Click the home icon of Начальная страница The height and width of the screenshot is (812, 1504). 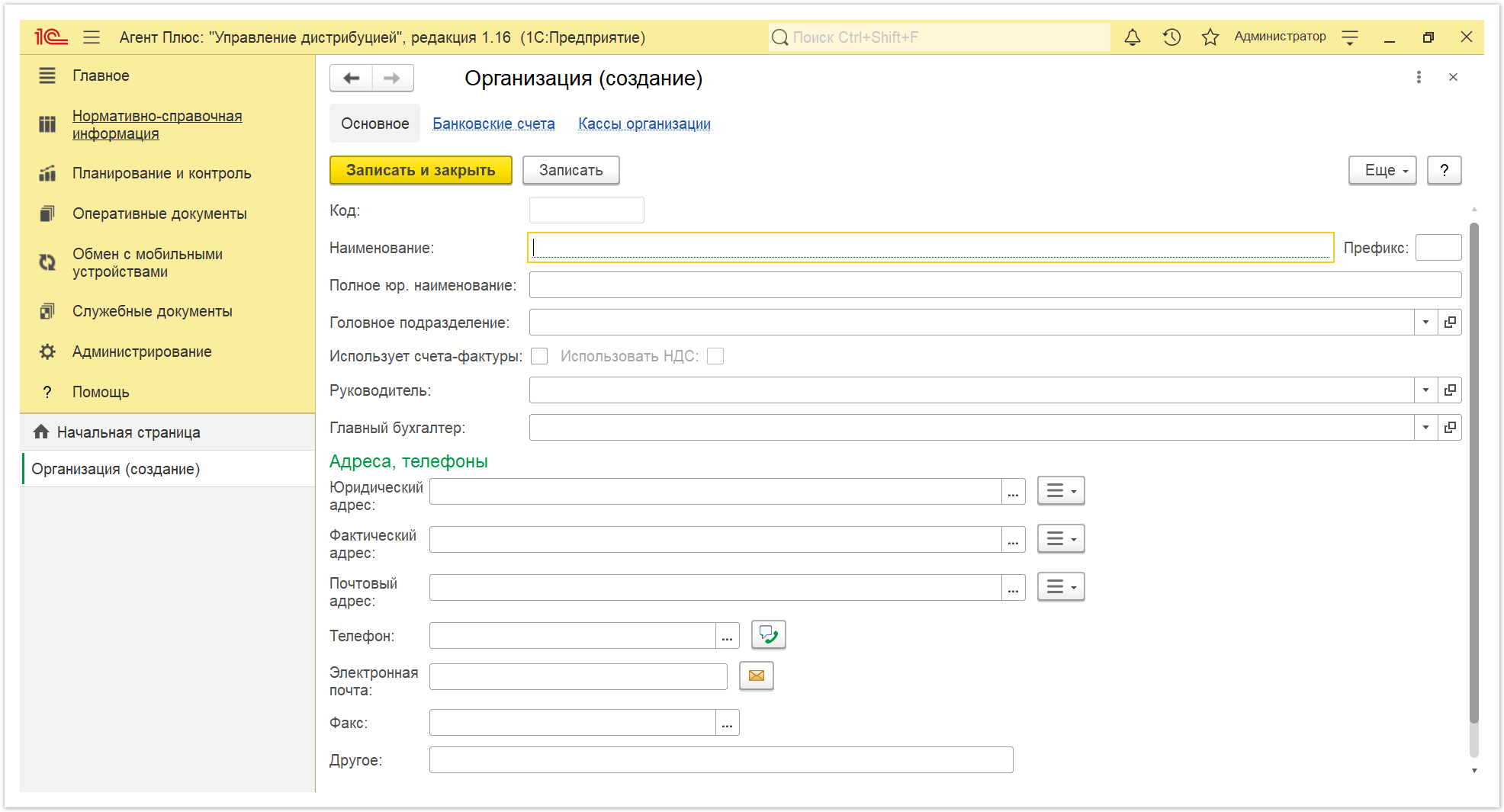tap(41, 432)
